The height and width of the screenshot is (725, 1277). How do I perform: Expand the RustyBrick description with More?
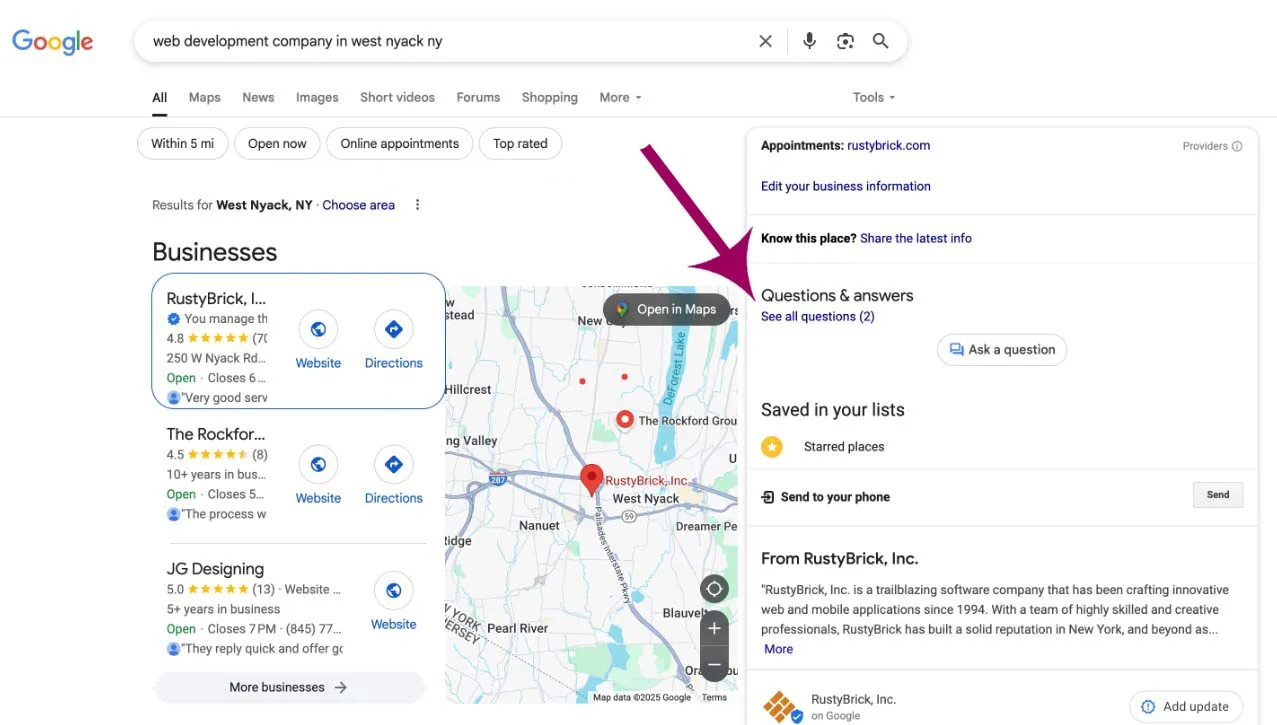pos(778,649)
